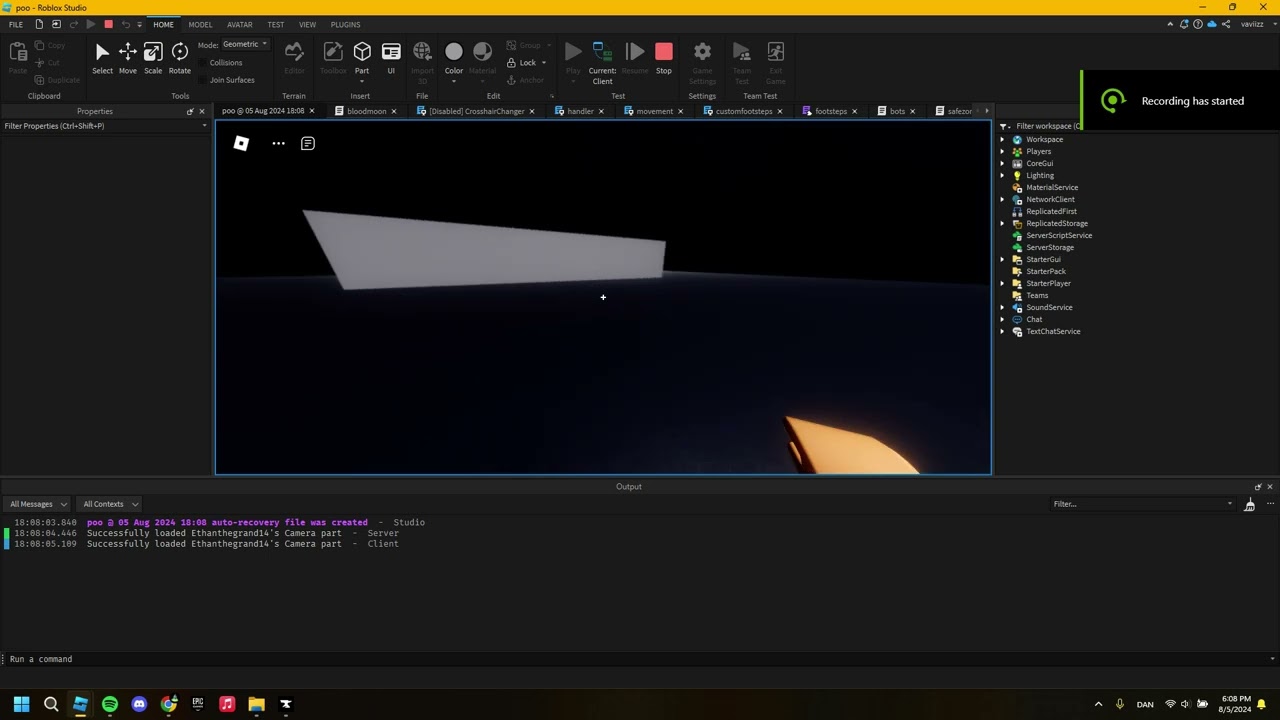This screenshot has width=1280, height=720.
Task: Select the Select tool
Action: [x=102, y=58]
